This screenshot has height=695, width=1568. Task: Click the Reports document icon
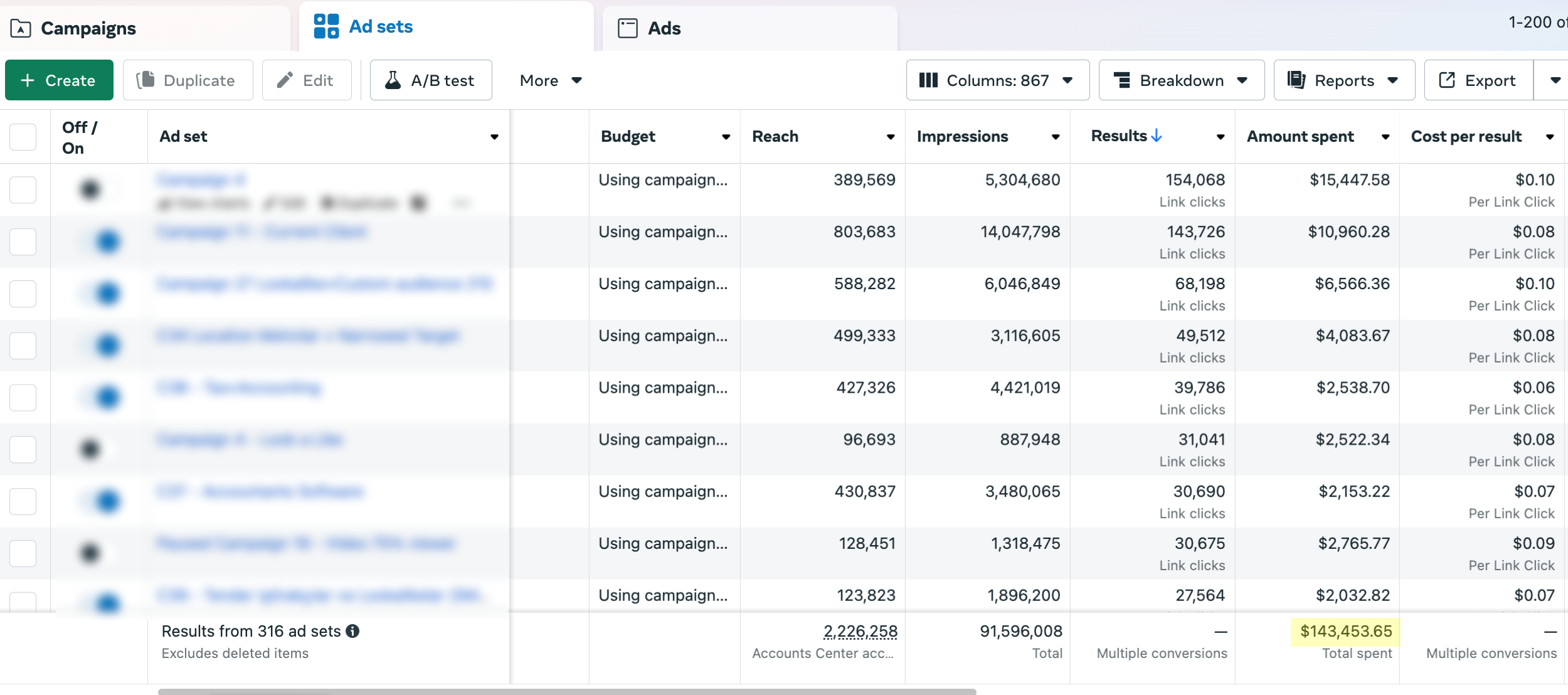tap(1296, 80)
